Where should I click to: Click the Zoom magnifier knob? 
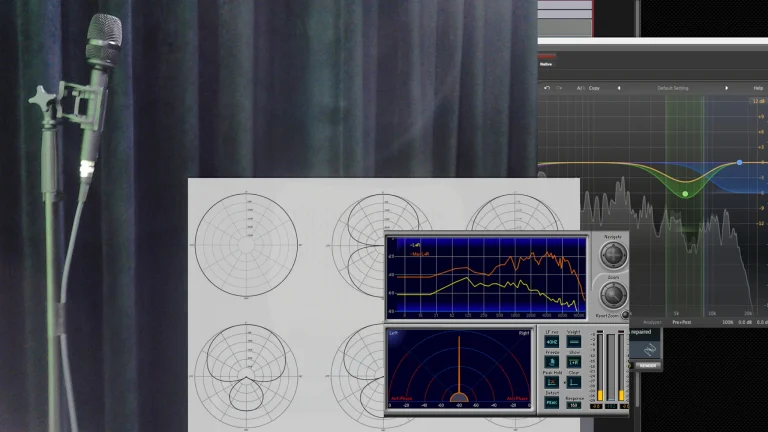613,294
